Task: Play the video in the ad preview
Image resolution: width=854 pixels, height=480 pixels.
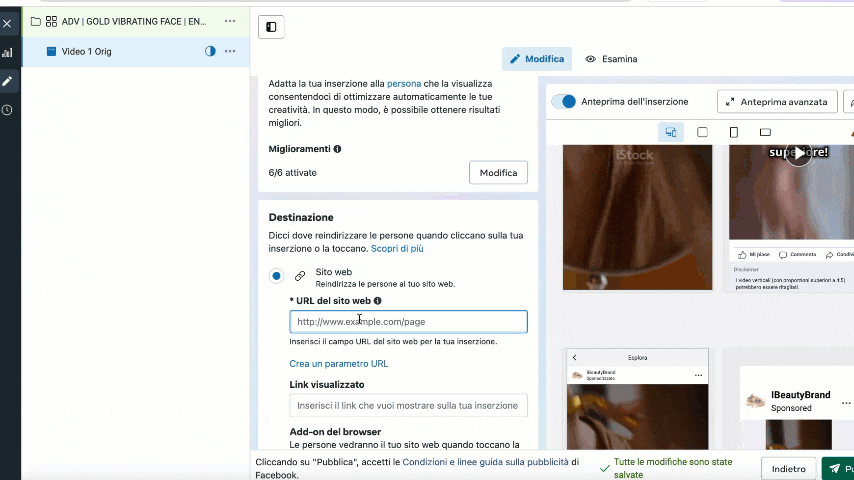Action: (797, 154)
